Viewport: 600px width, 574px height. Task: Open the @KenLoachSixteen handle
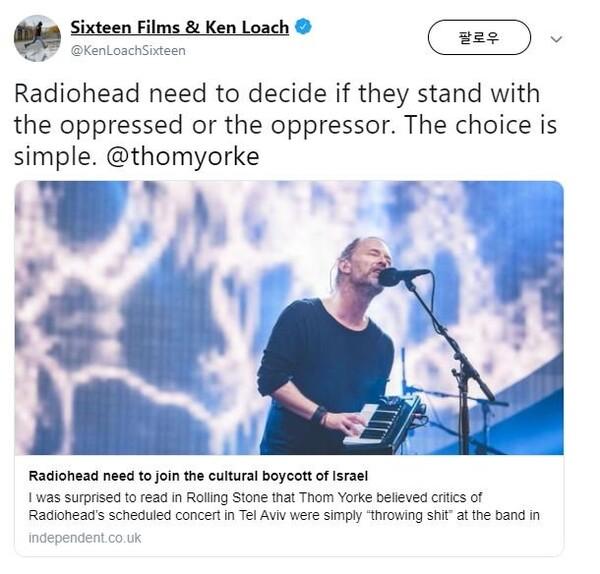point(128,51)
